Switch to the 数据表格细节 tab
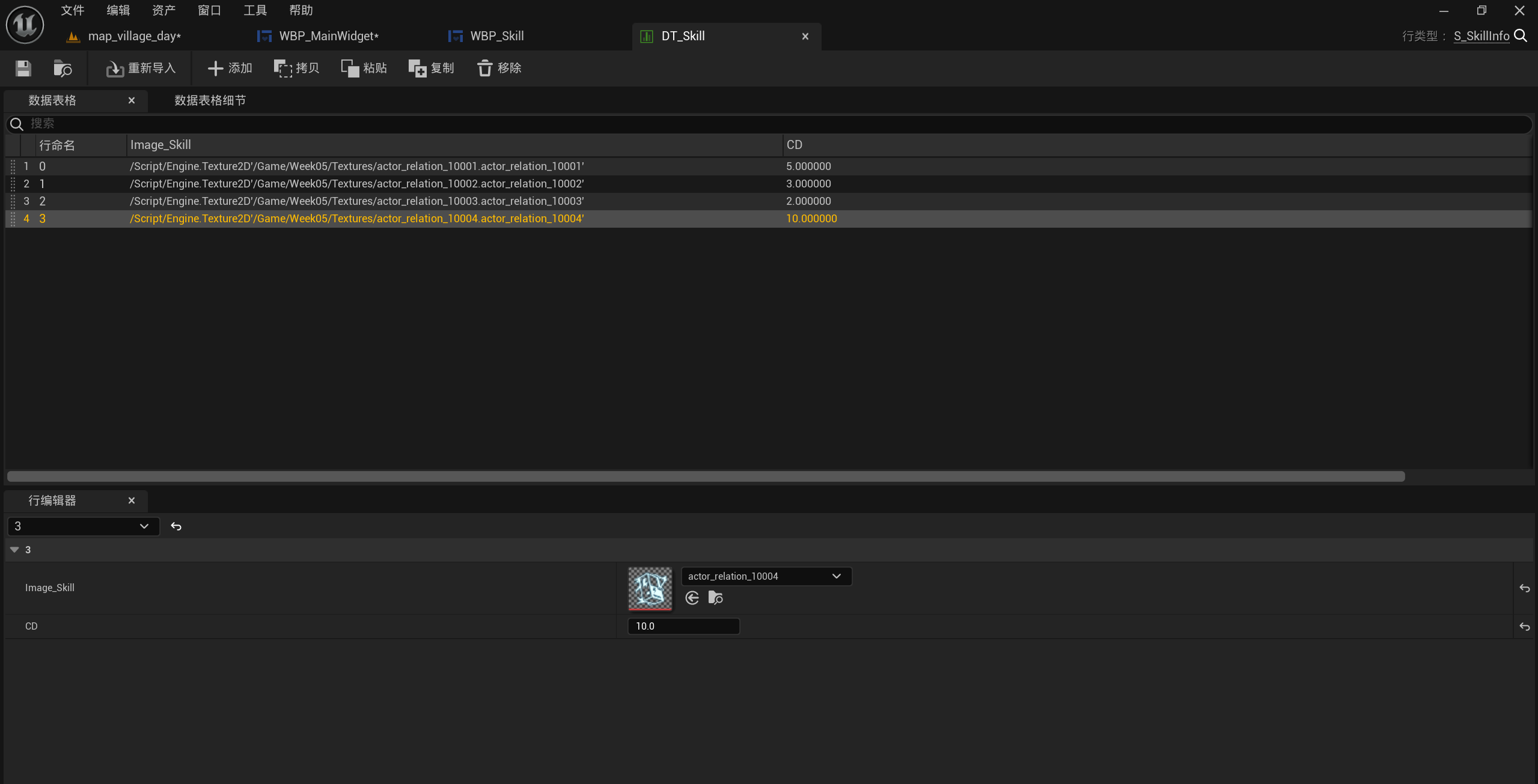The image size is (1538, 784). (210, 100)
